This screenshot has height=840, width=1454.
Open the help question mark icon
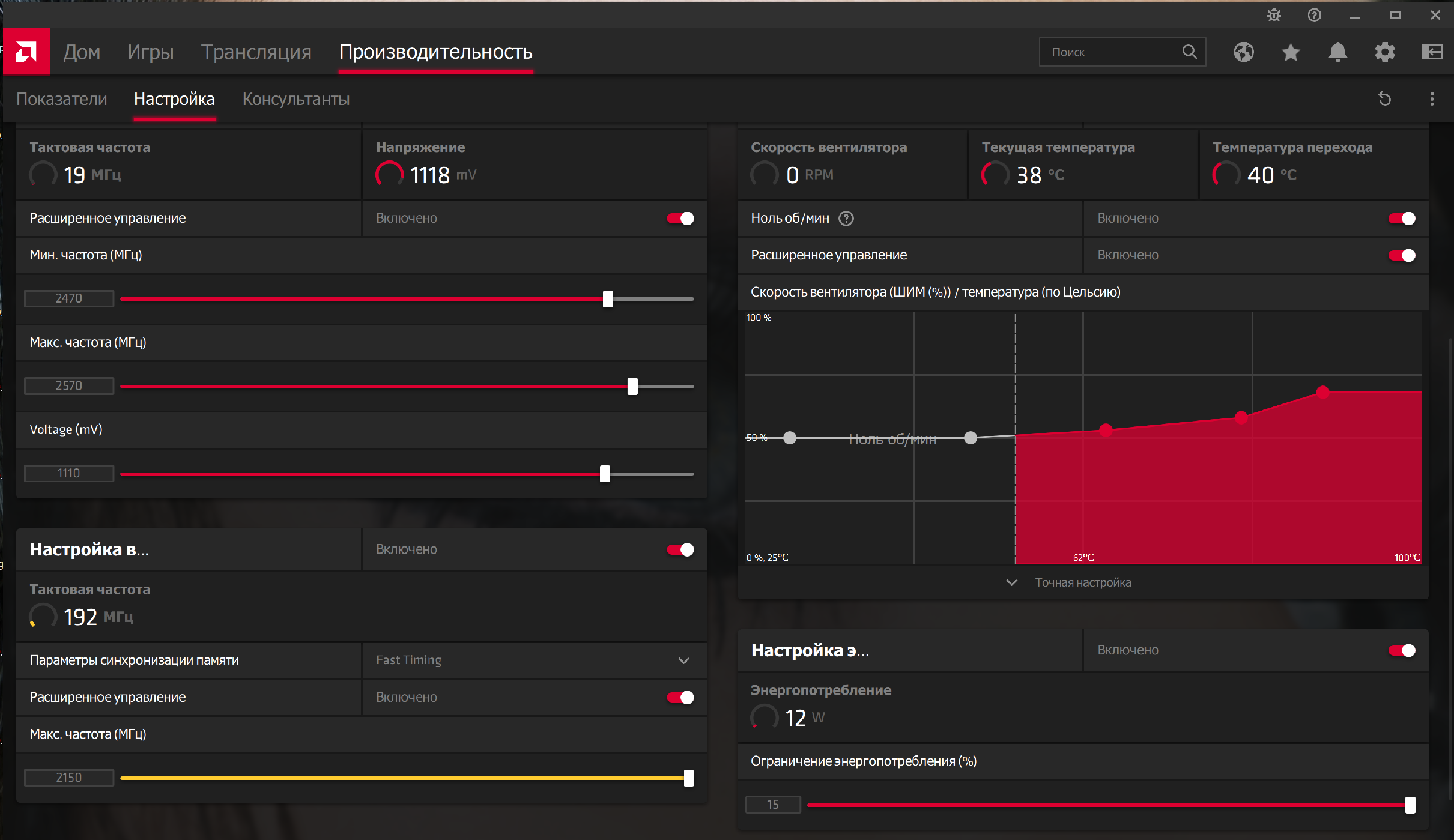point(1314,15)
